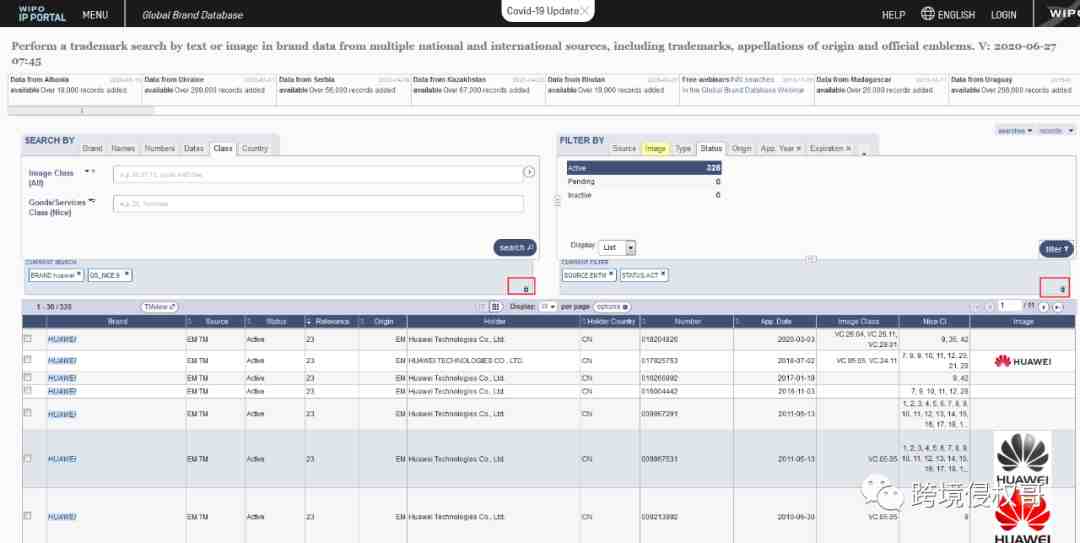Viewport: 1080px width, 543px height.
Task: Click the Goods/Services Class input field
Action: [318, 204]
